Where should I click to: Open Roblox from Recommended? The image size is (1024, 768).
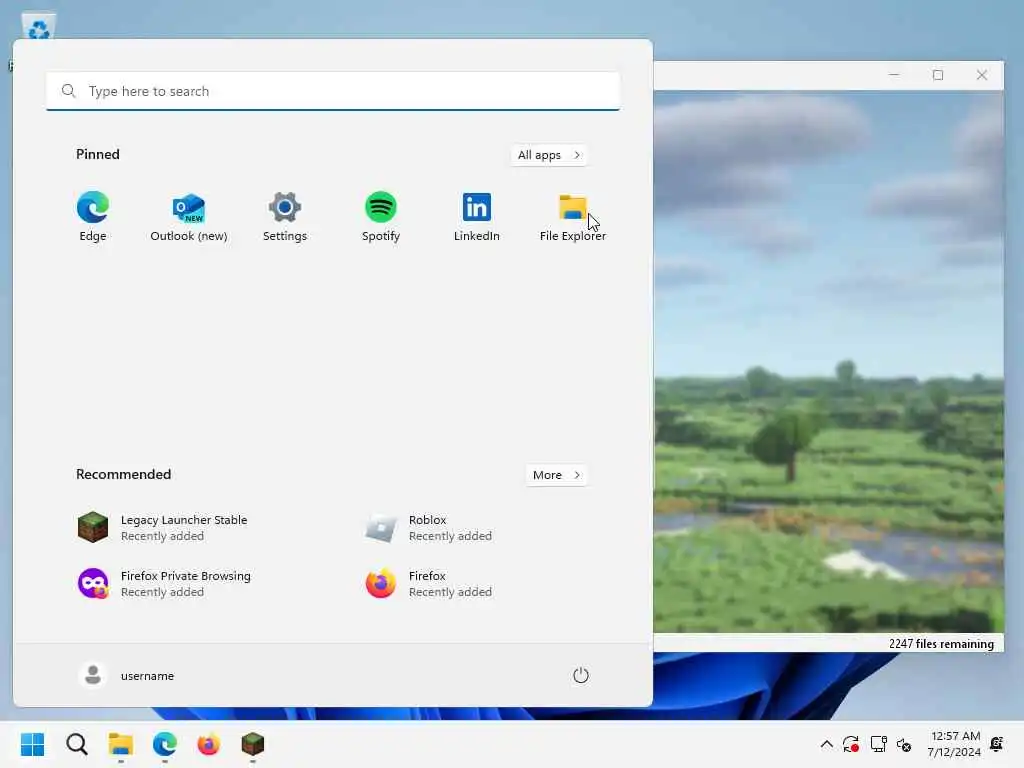430,528
